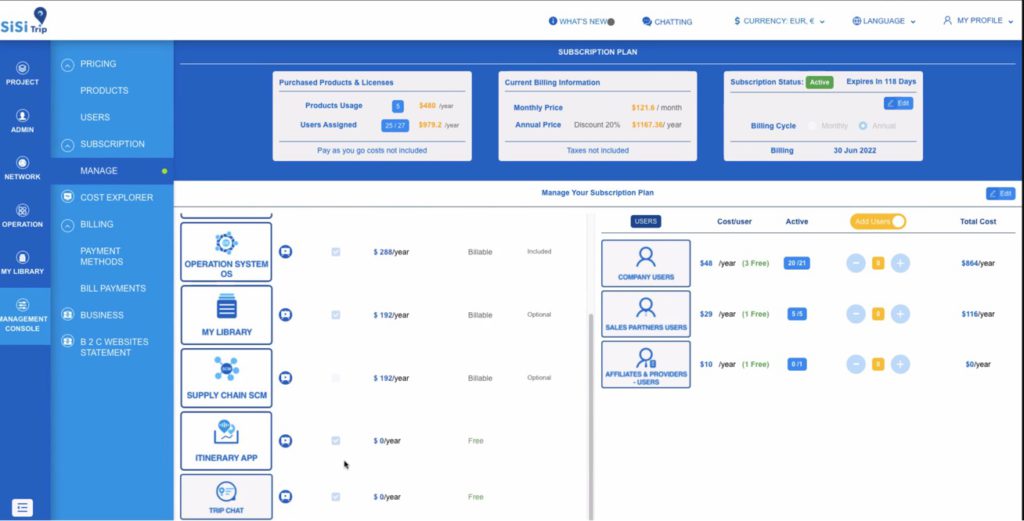Viewport: 1024px width, 521px height.
Task: Click the SiSi Trip logo
Action: click(x=25, y=21)
